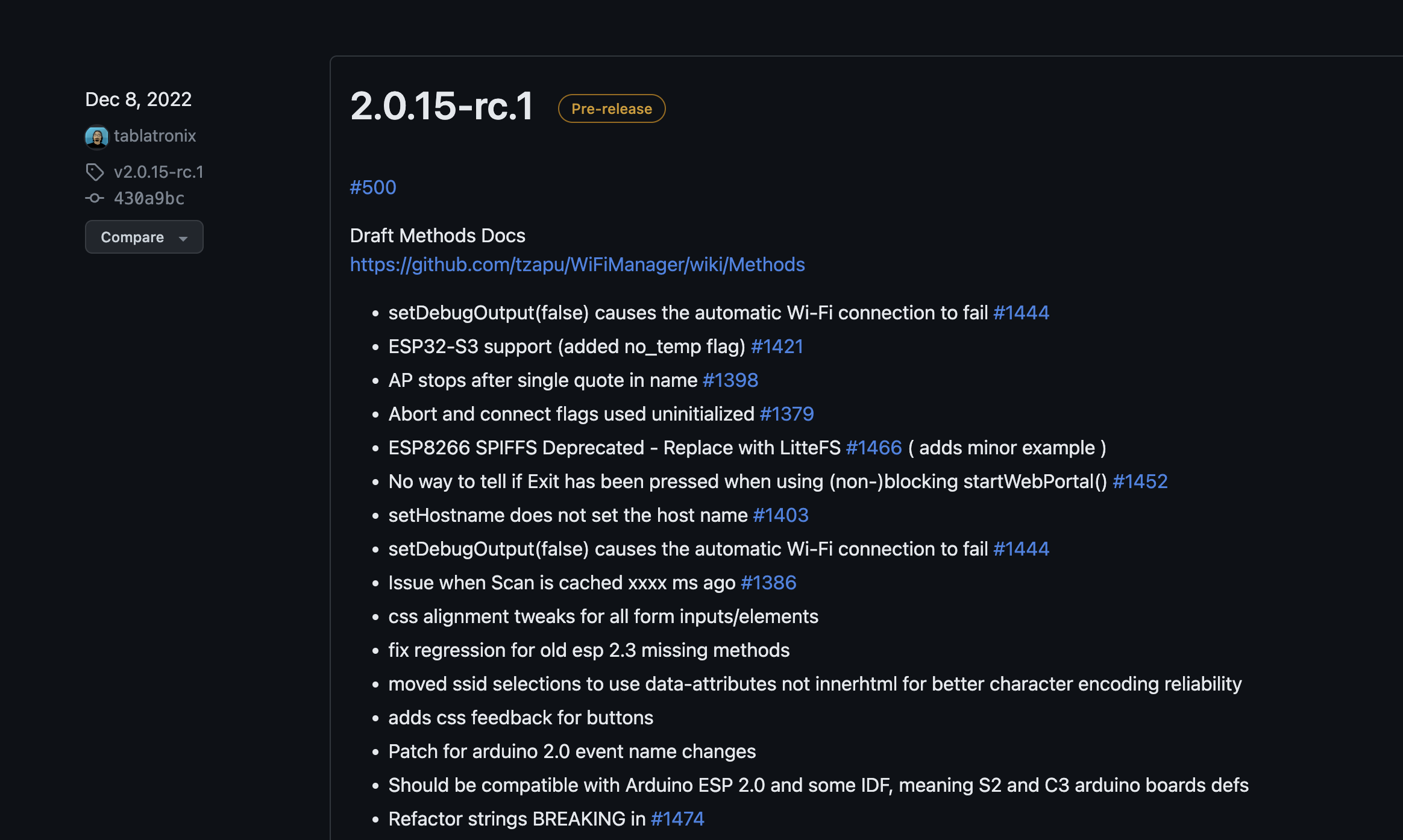Click the Compare dropdown chevron arrow

(x=184, y=239)
